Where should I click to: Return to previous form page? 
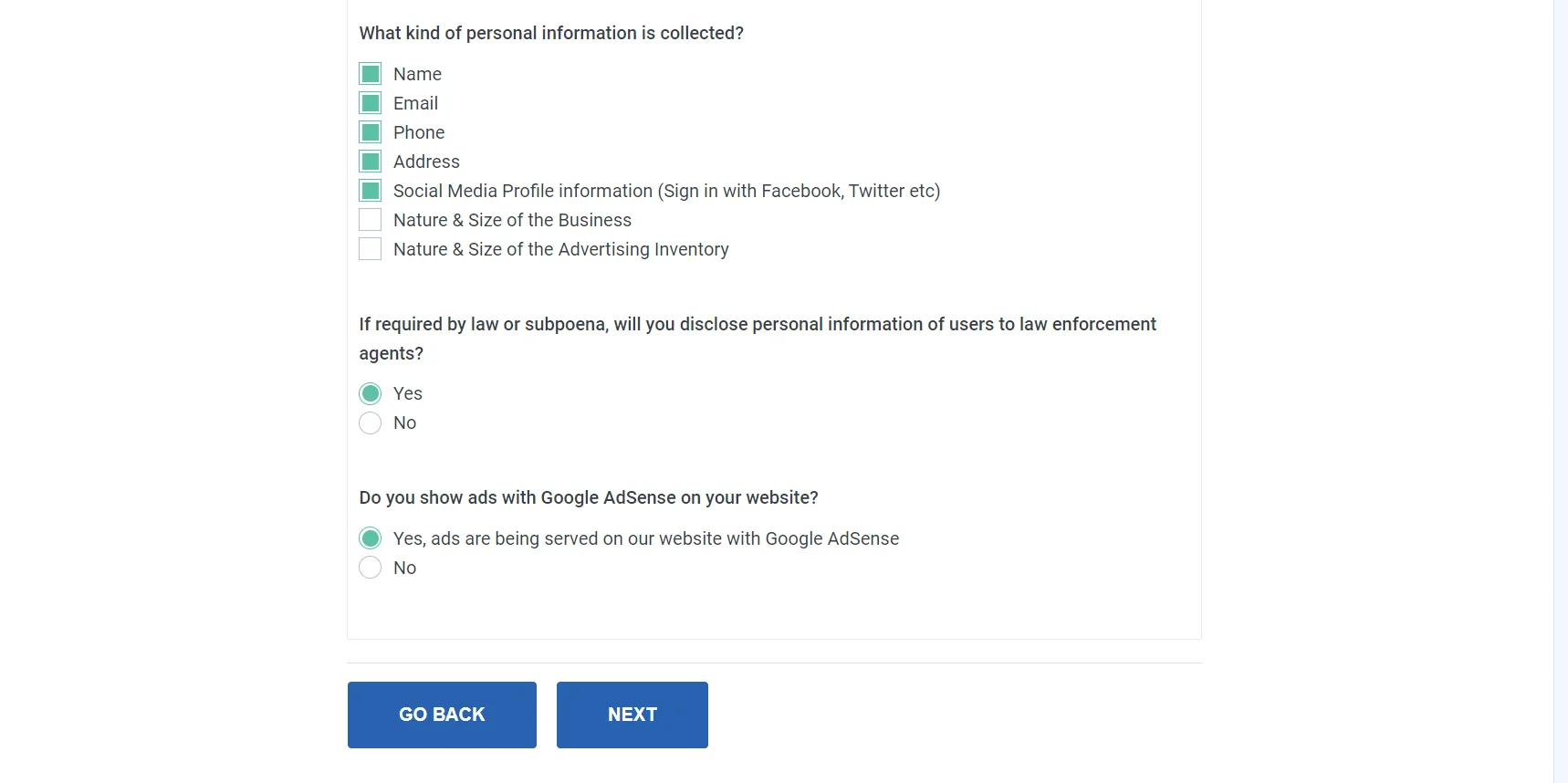pyautogui.click(x=442, y=715)
